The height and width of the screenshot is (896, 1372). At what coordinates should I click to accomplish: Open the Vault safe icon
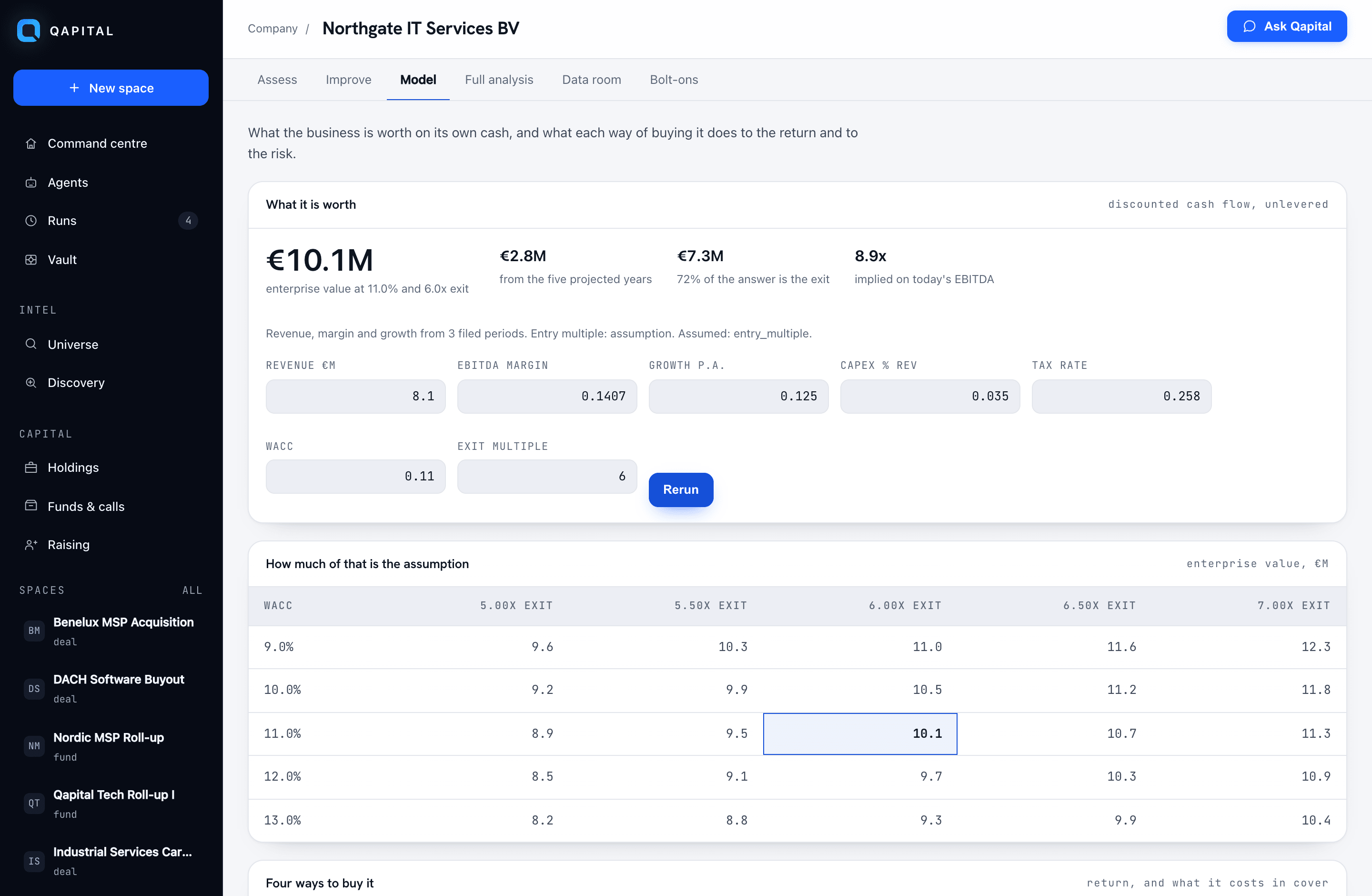point(31,260)
